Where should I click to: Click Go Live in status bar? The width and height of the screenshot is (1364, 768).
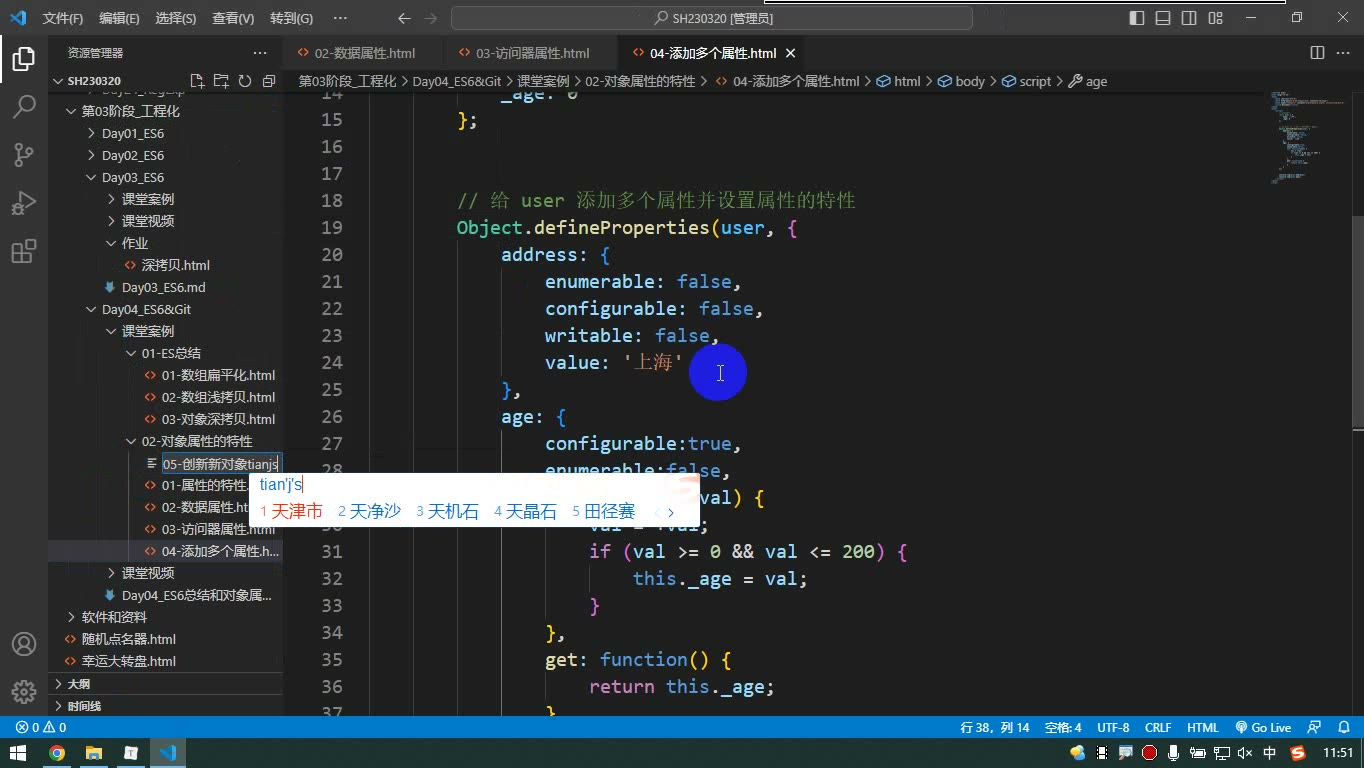(1263, 728)
